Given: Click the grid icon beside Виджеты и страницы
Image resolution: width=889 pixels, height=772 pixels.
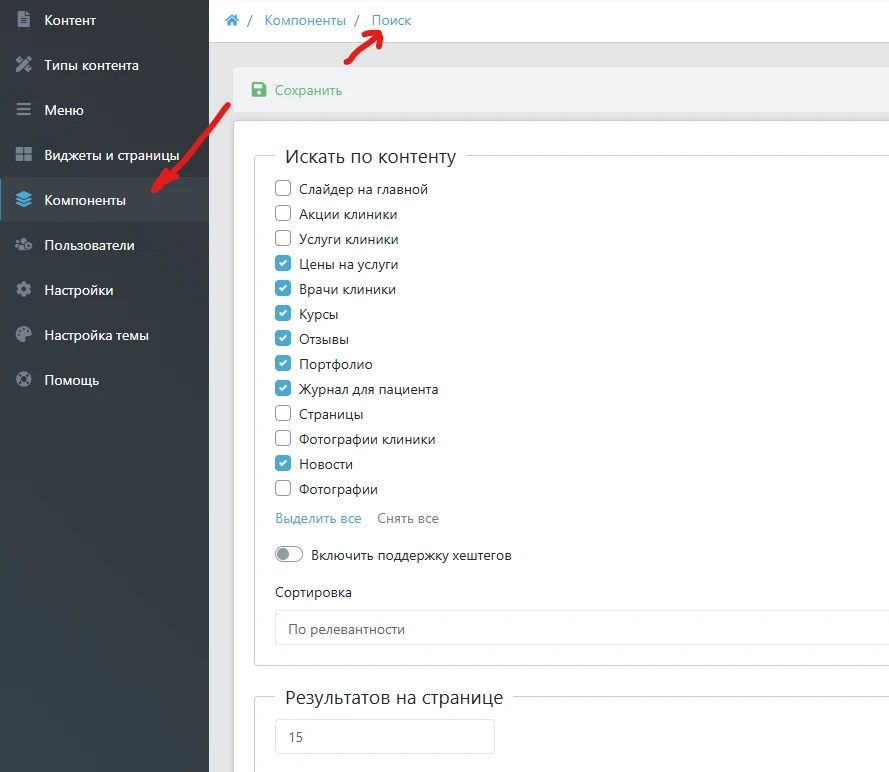Looking at the screenshot, I should pos(24,155).
